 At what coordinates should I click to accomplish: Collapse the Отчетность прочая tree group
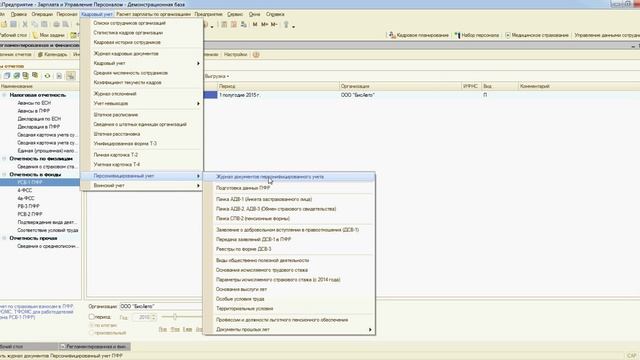click(4, 238)
